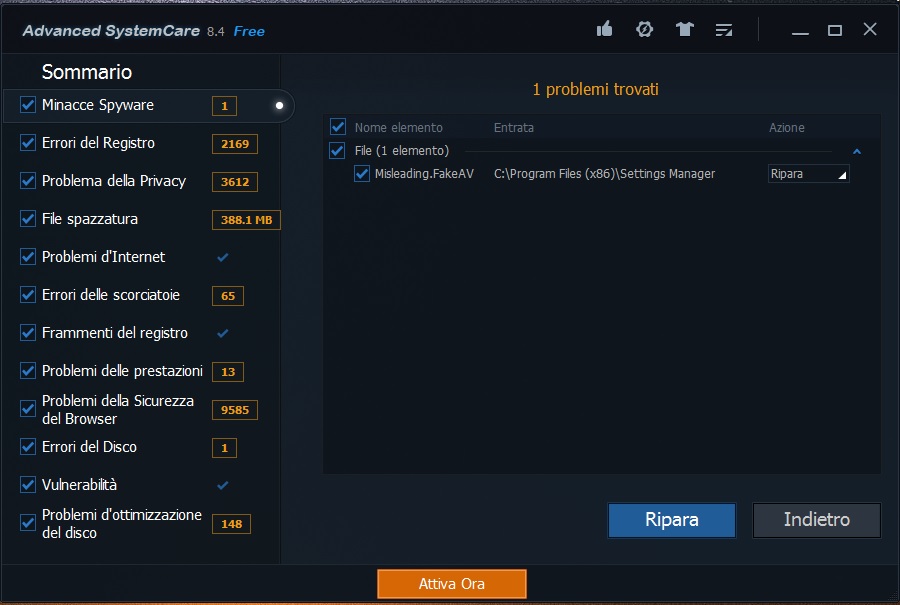
Task: Click the 148 disk optimization badge
Action: pos(231,523)
